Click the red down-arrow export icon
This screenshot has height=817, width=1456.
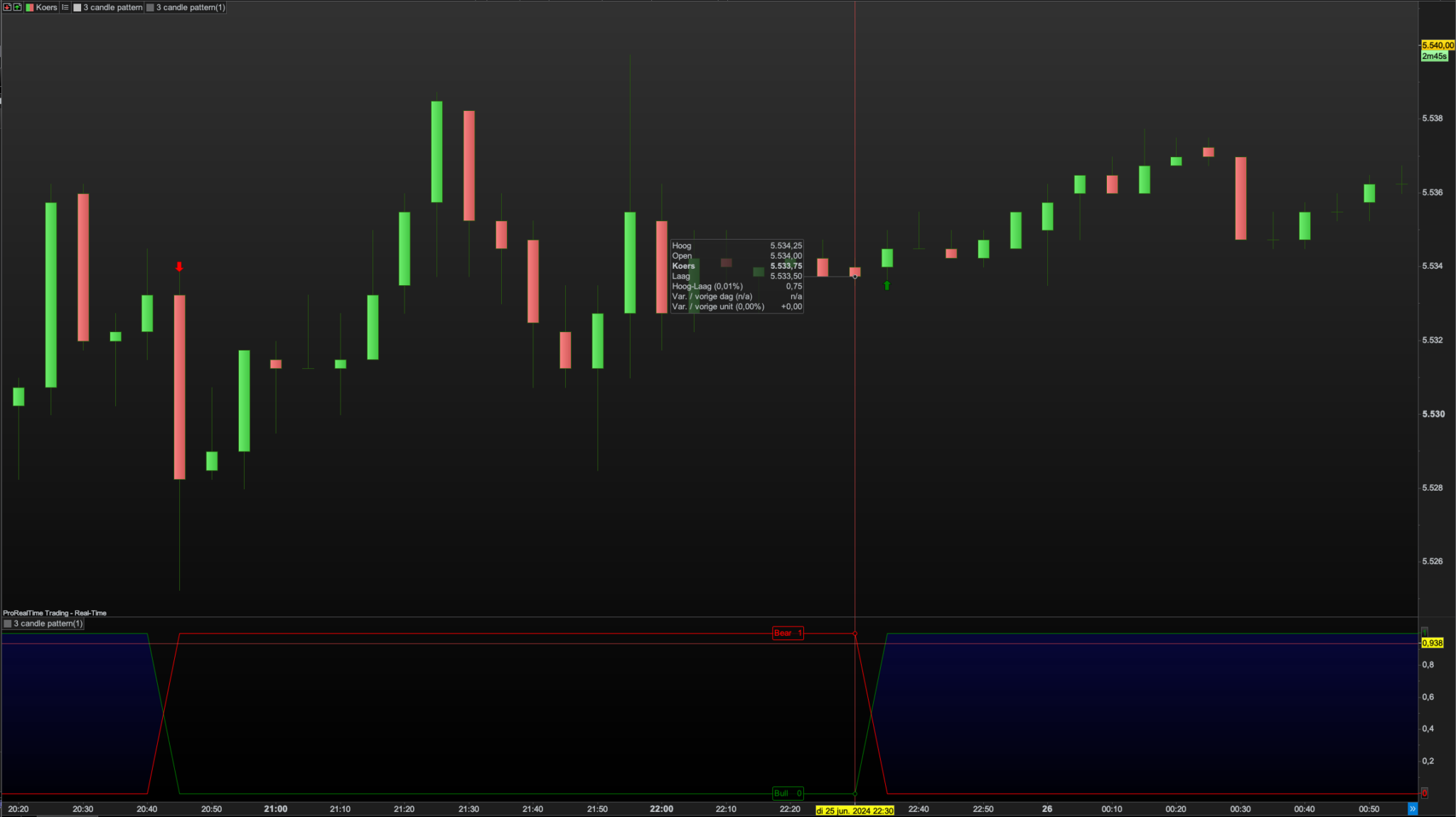pos(7,7)
